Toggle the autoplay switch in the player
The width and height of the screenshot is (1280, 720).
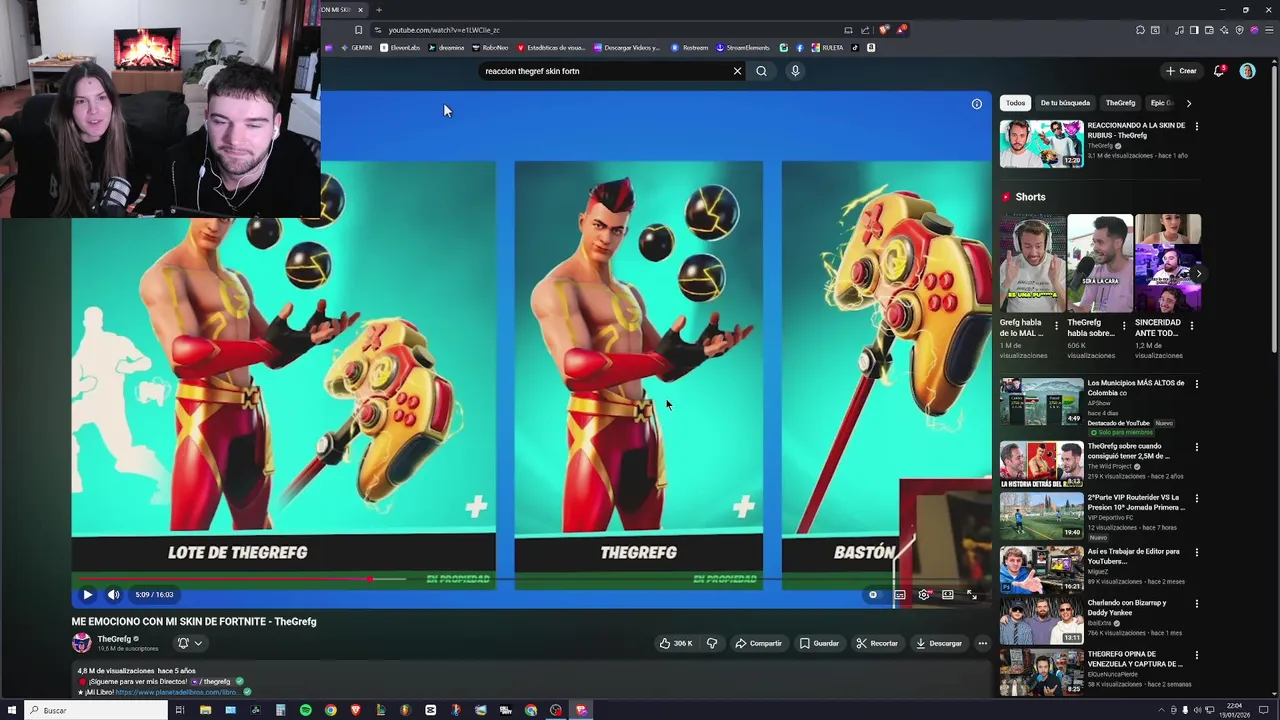(873, 594)
